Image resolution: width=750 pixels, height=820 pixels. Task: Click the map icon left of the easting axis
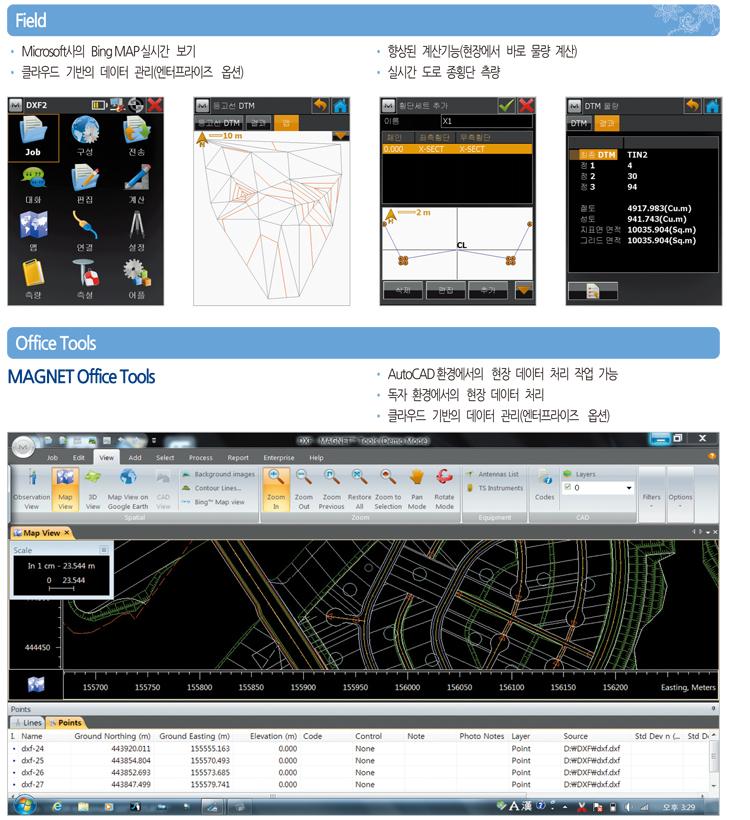tap(36, 684)
